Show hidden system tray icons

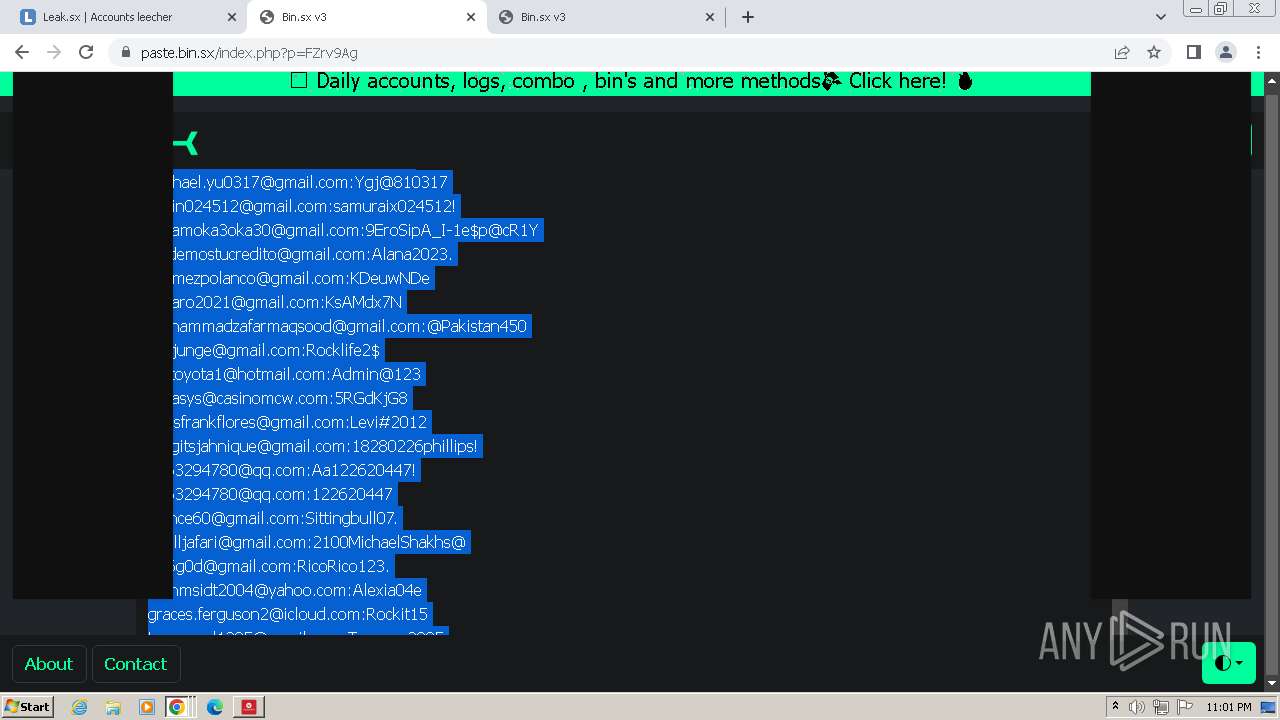click(1116, 707)
